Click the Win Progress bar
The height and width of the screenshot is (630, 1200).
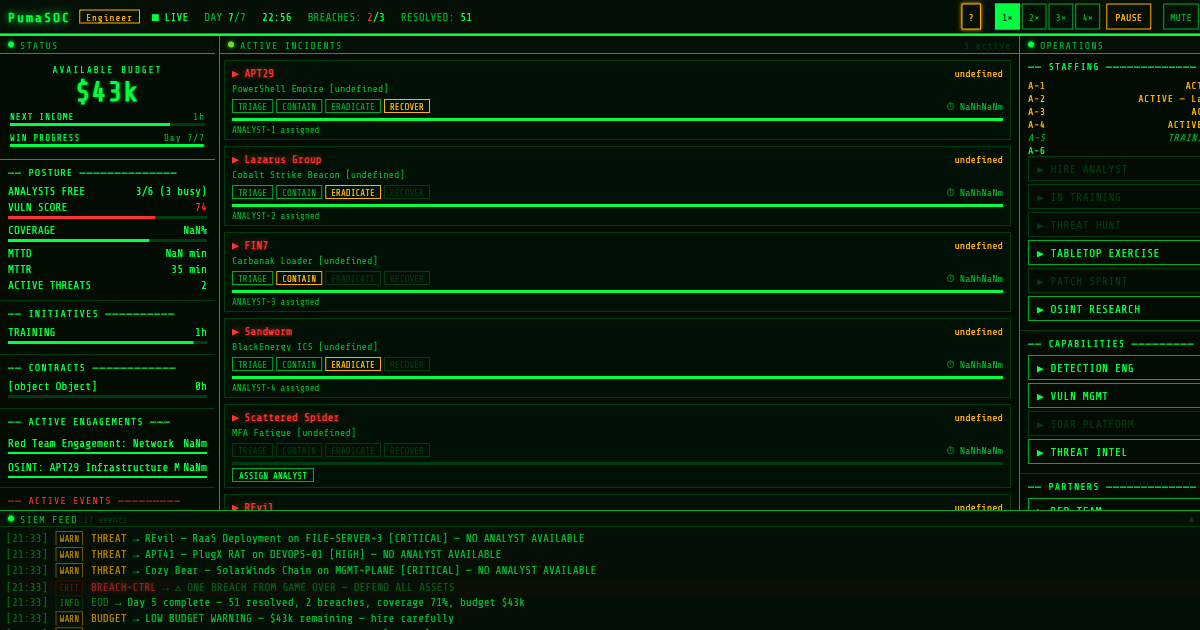(107, 145)
